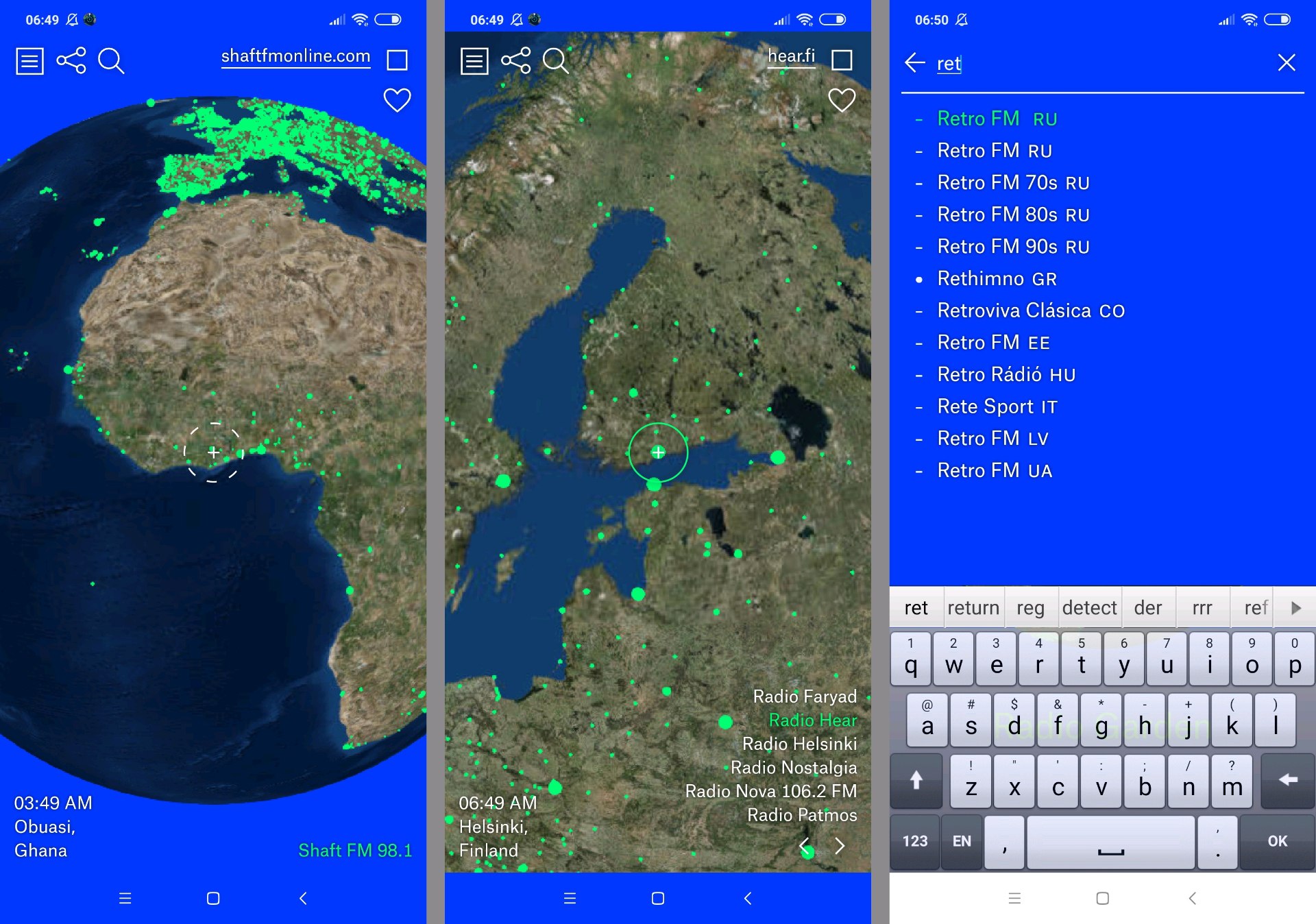Viewport: 1316px width, 924px height.
Task: Select Radio Faryad station
Action: [x=805, y=696]
